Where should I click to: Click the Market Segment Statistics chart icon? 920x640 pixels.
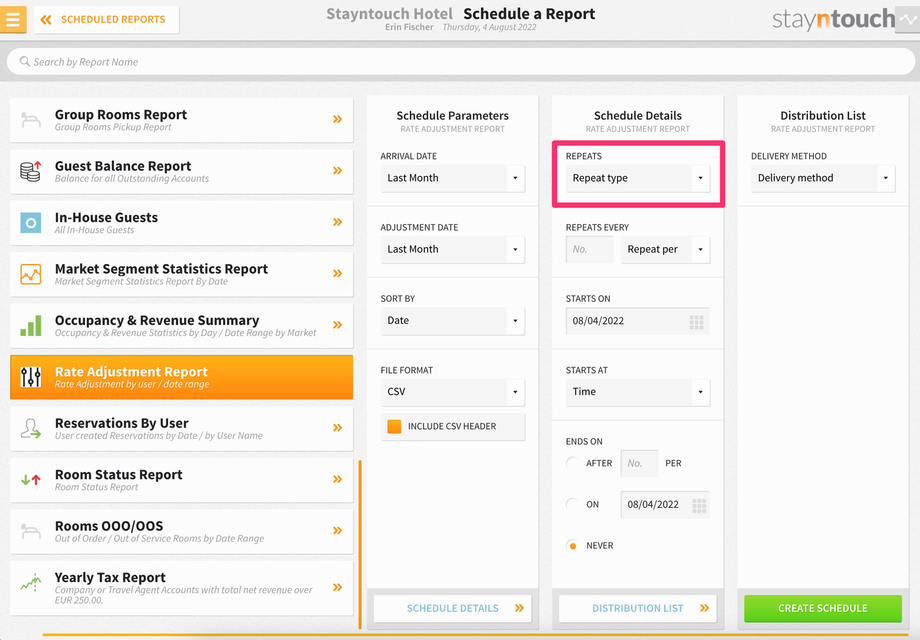[31, 274]
